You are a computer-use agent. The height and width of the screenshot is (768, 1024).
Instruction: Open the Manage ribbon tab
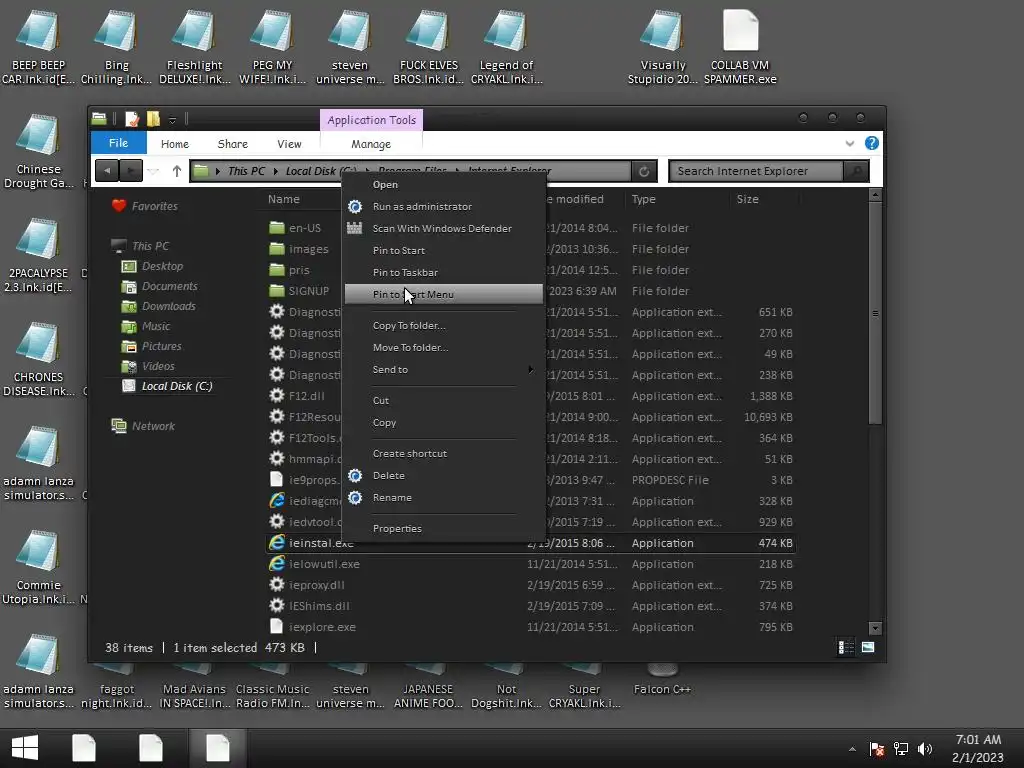point(371,144)
